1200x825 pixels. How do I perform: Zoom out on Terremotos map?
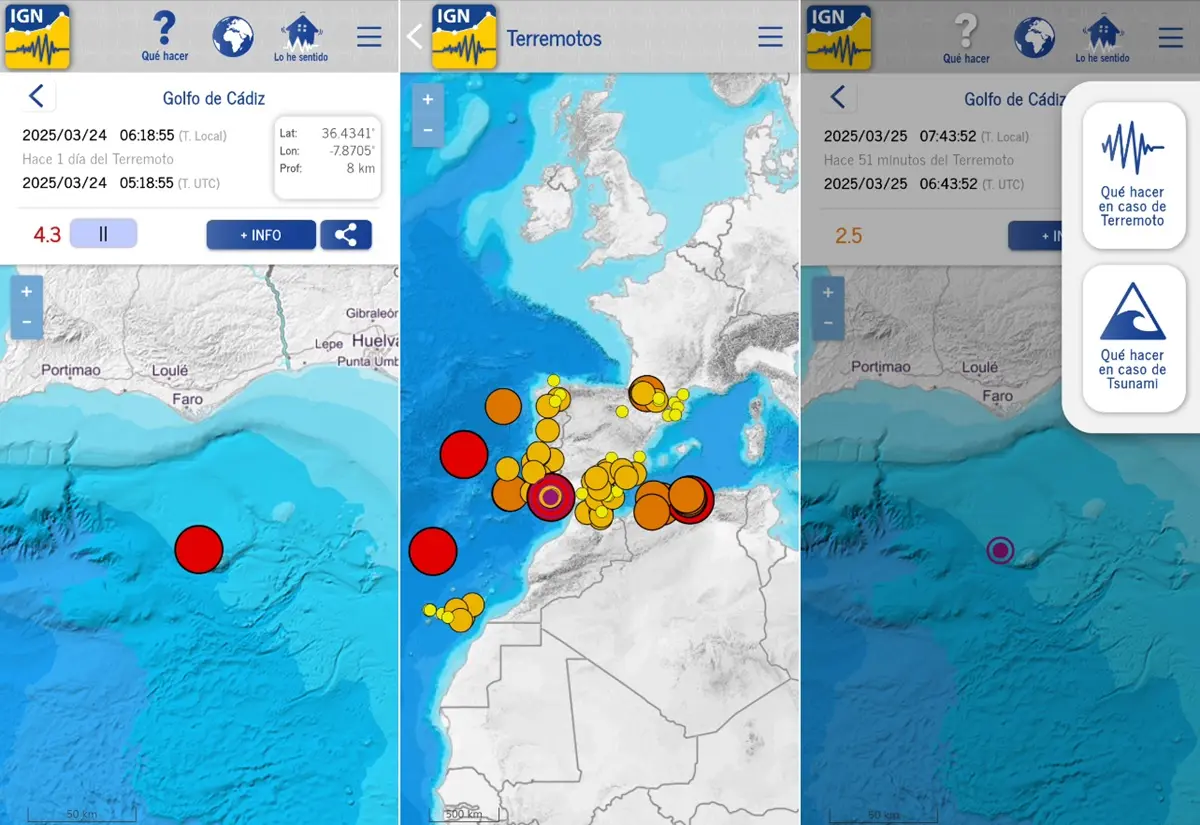(x=427, y=130)
